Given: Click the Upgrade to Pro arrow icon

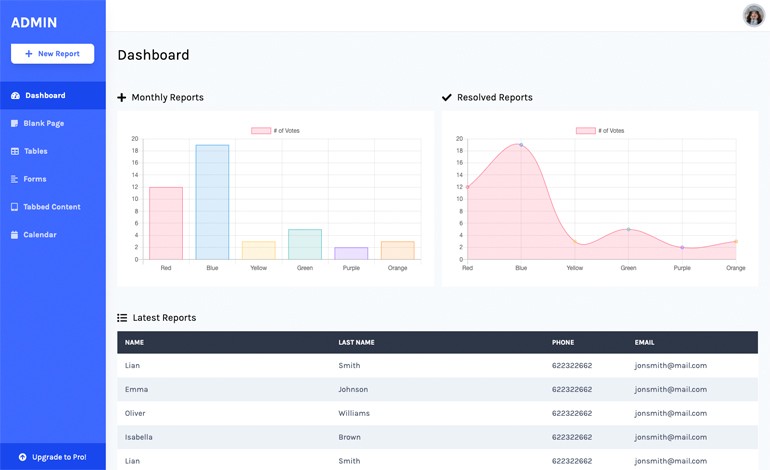Looking at the screenshot, I should click(23, 457).
